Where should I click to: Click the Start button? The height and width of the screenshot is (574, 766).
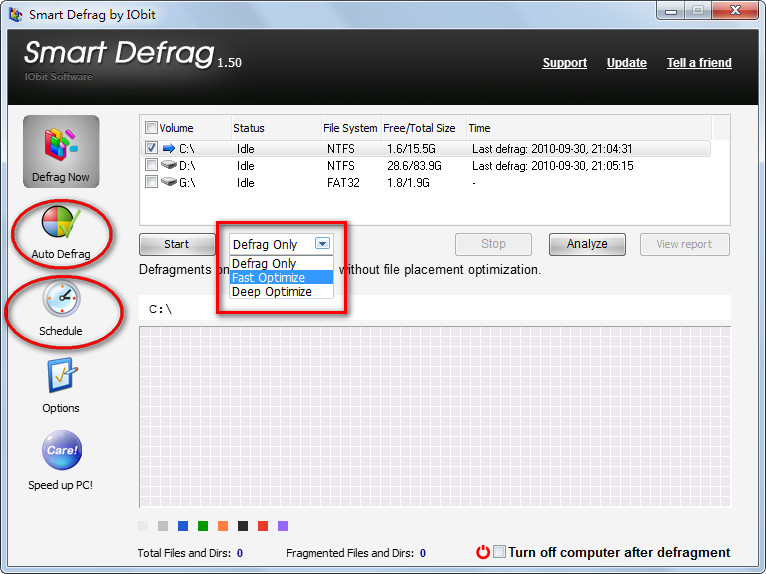pyautogui.click(x=177, y=244)
